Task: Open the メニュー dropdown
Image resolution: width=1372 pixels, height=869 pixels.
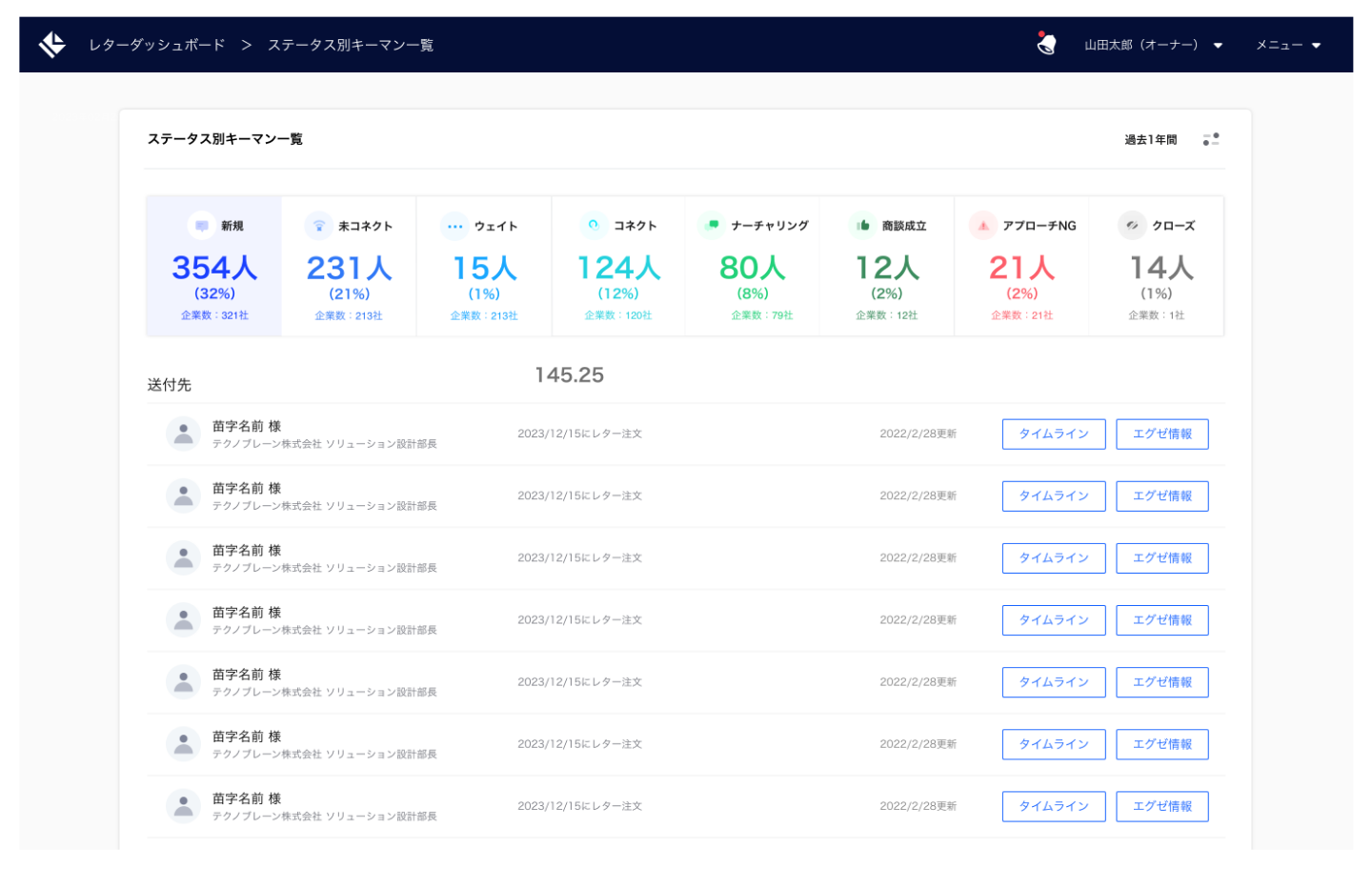Action: (1287, 45)
